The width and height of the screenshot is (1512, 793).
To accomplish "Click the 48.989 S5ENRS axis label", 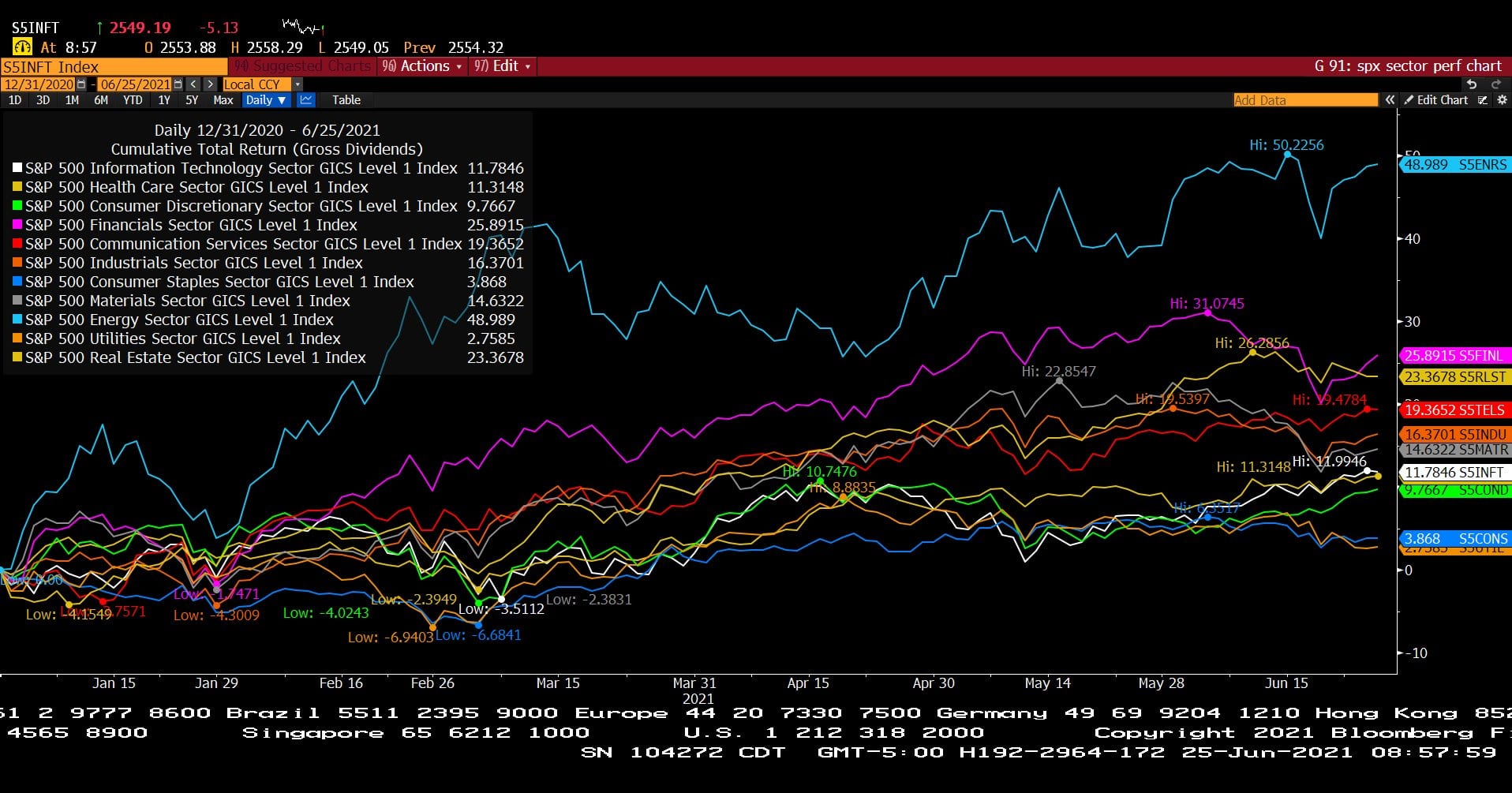I will pos(1455,165).
